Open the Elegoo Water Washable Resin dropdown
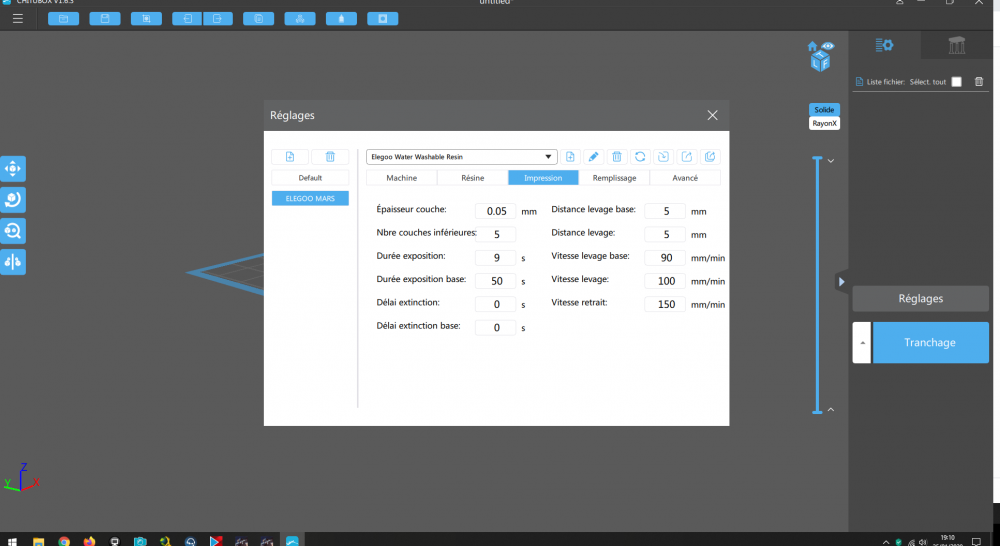This screenshot has height=546, width=1000. point(462,157)
